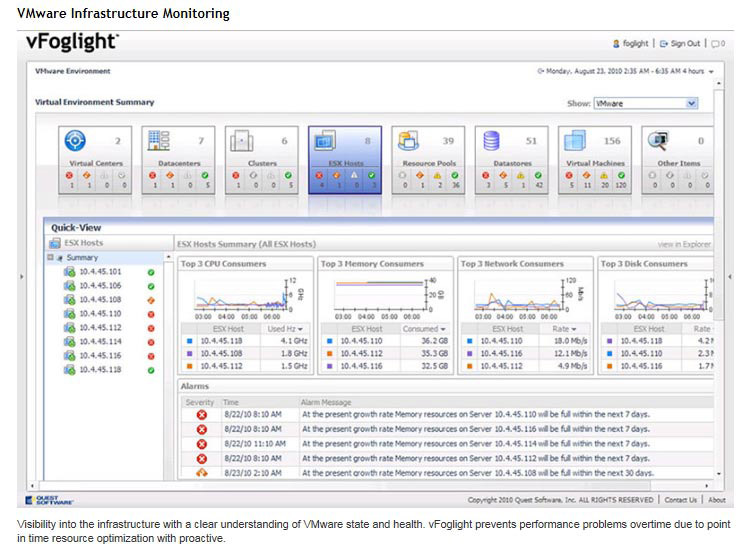Click the host icon beside 10.4.45.101

click(70, 272)
